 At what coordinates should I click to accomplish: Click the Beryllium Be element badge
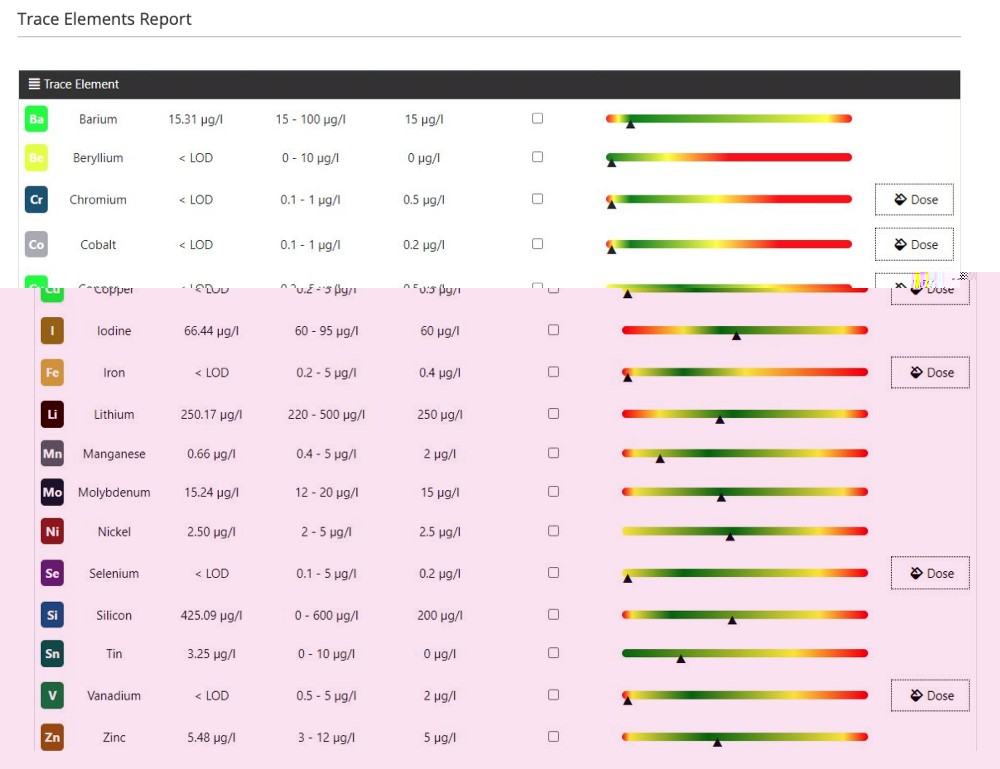coord(36,158)
